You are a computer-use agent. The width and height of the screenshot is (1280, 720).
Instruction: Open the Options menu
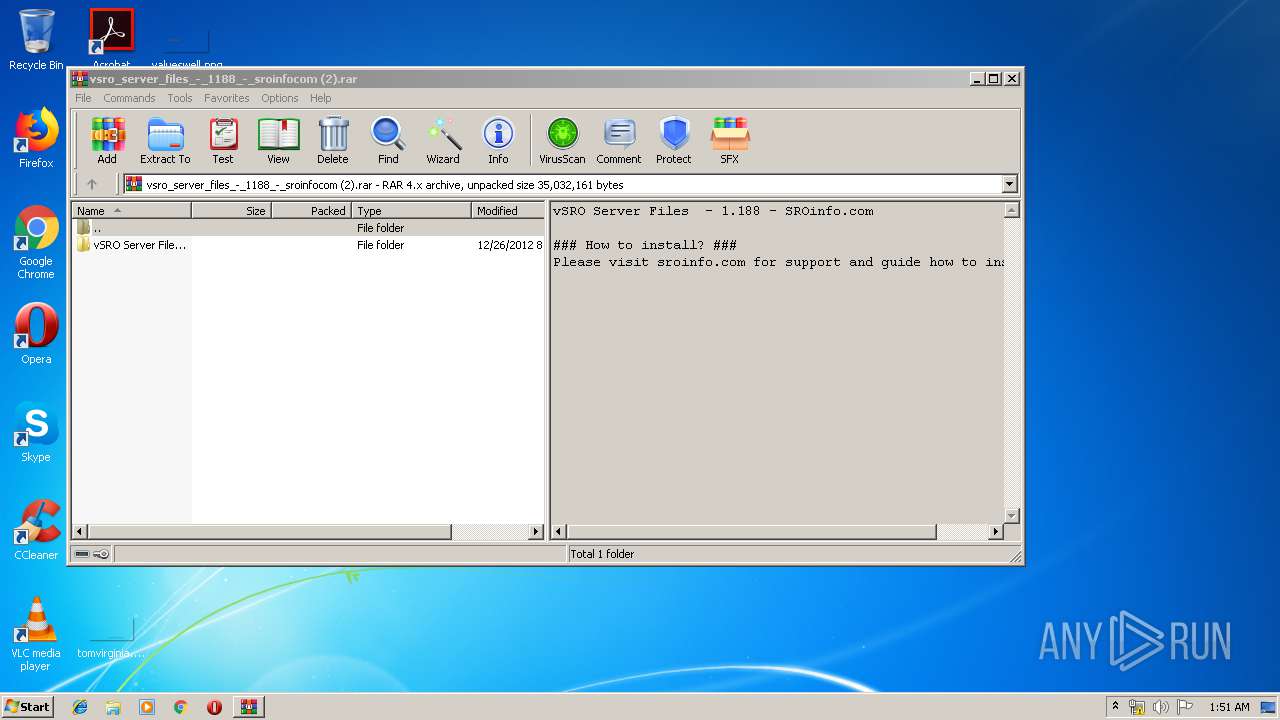(280, 98)
